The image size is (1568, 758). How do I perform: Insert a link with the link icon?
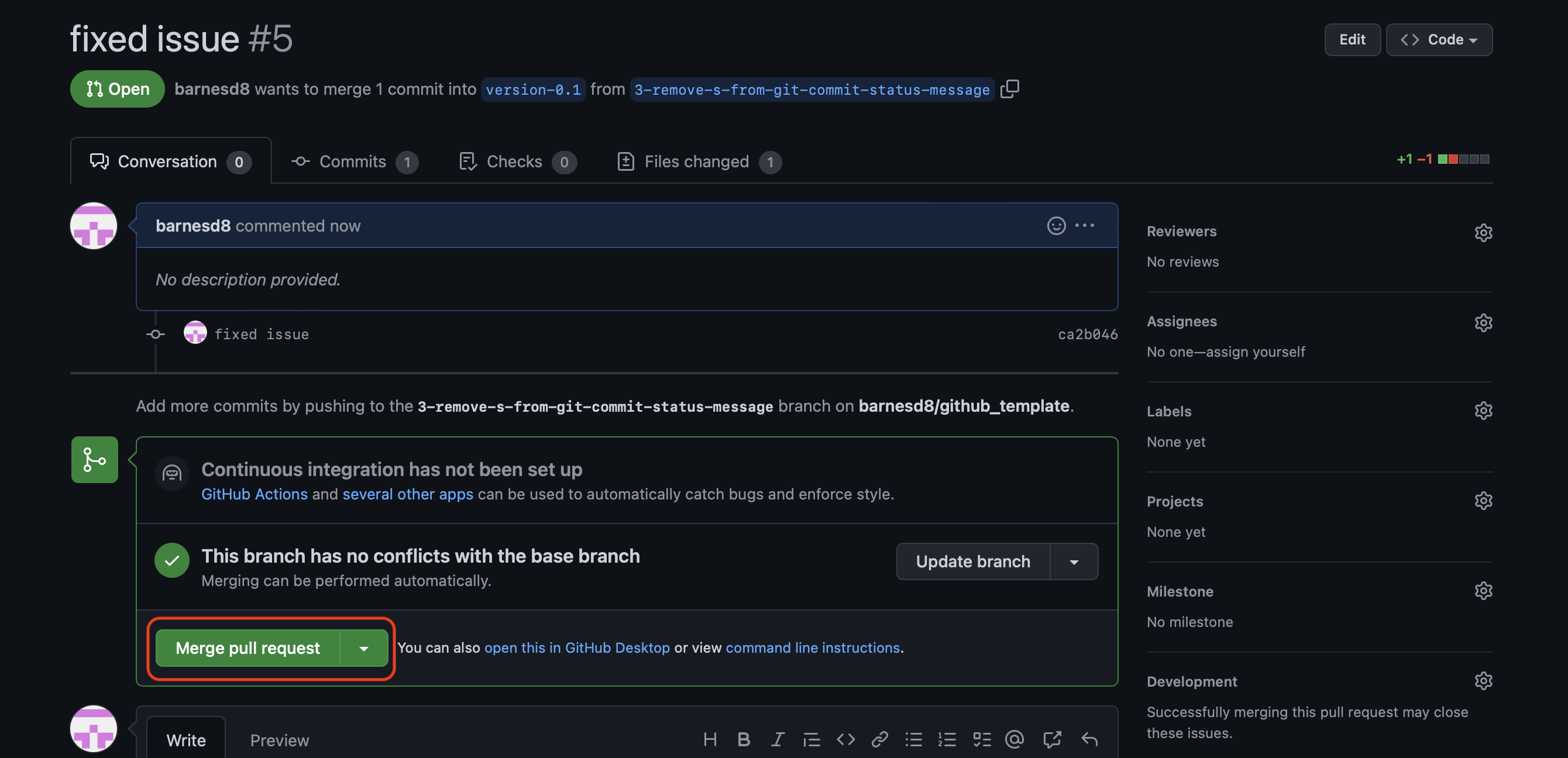[x=879, y=740]
